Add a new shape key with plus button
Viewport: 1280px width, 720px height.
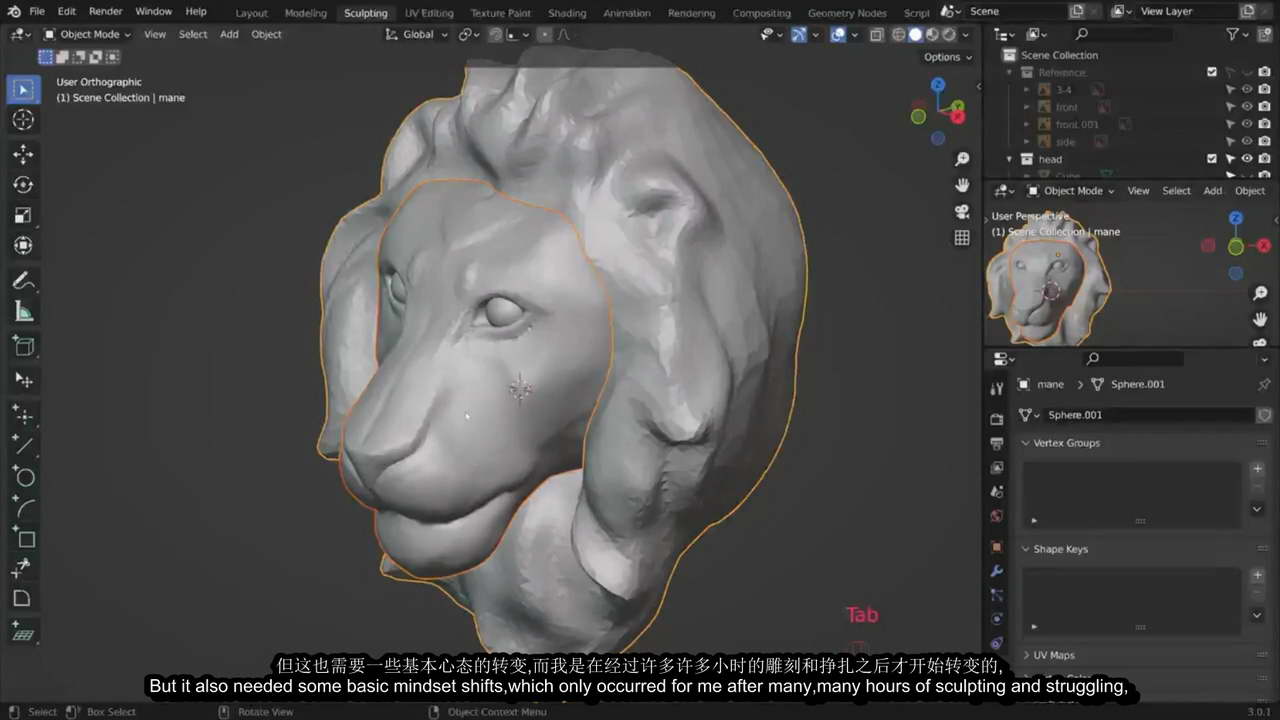click(1258, 575)
